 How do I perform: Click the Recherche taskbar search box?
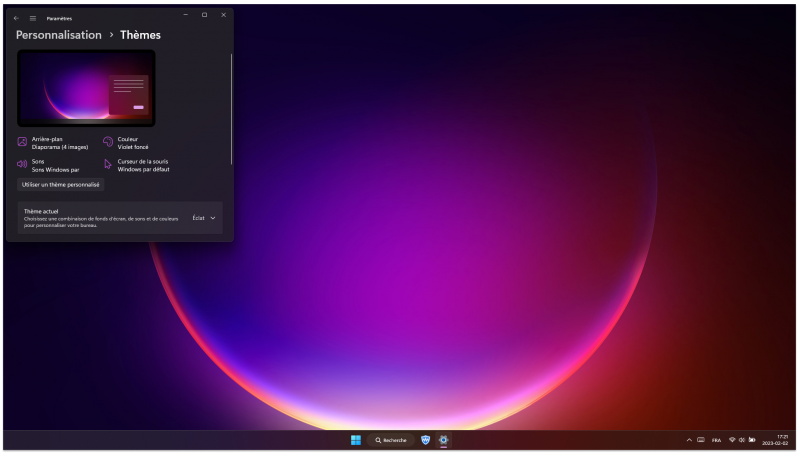point(390,440)
